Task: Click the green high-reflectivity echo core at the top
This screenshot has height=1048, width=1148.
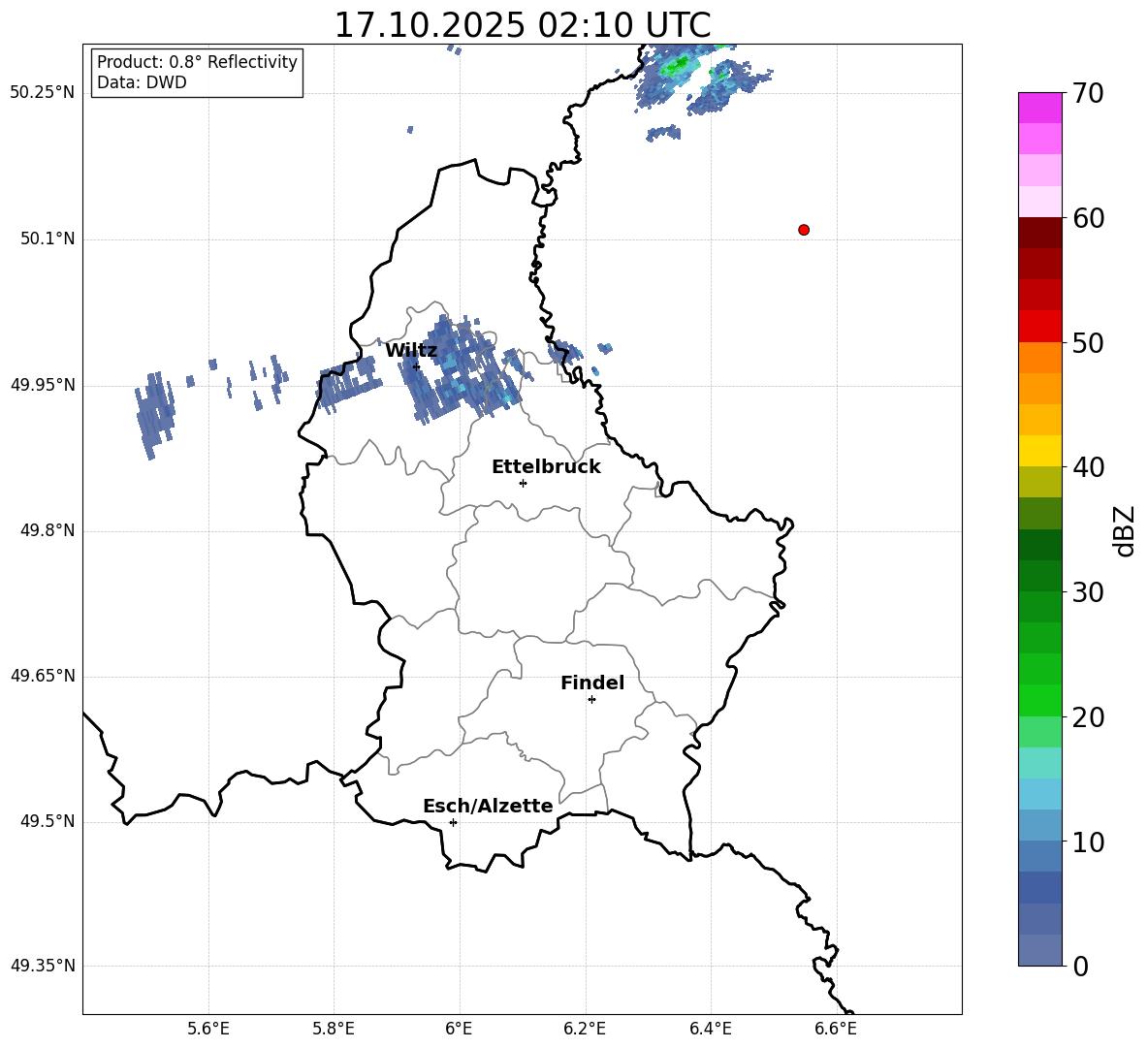Action: pyautogui.click(x=677, y=66)
